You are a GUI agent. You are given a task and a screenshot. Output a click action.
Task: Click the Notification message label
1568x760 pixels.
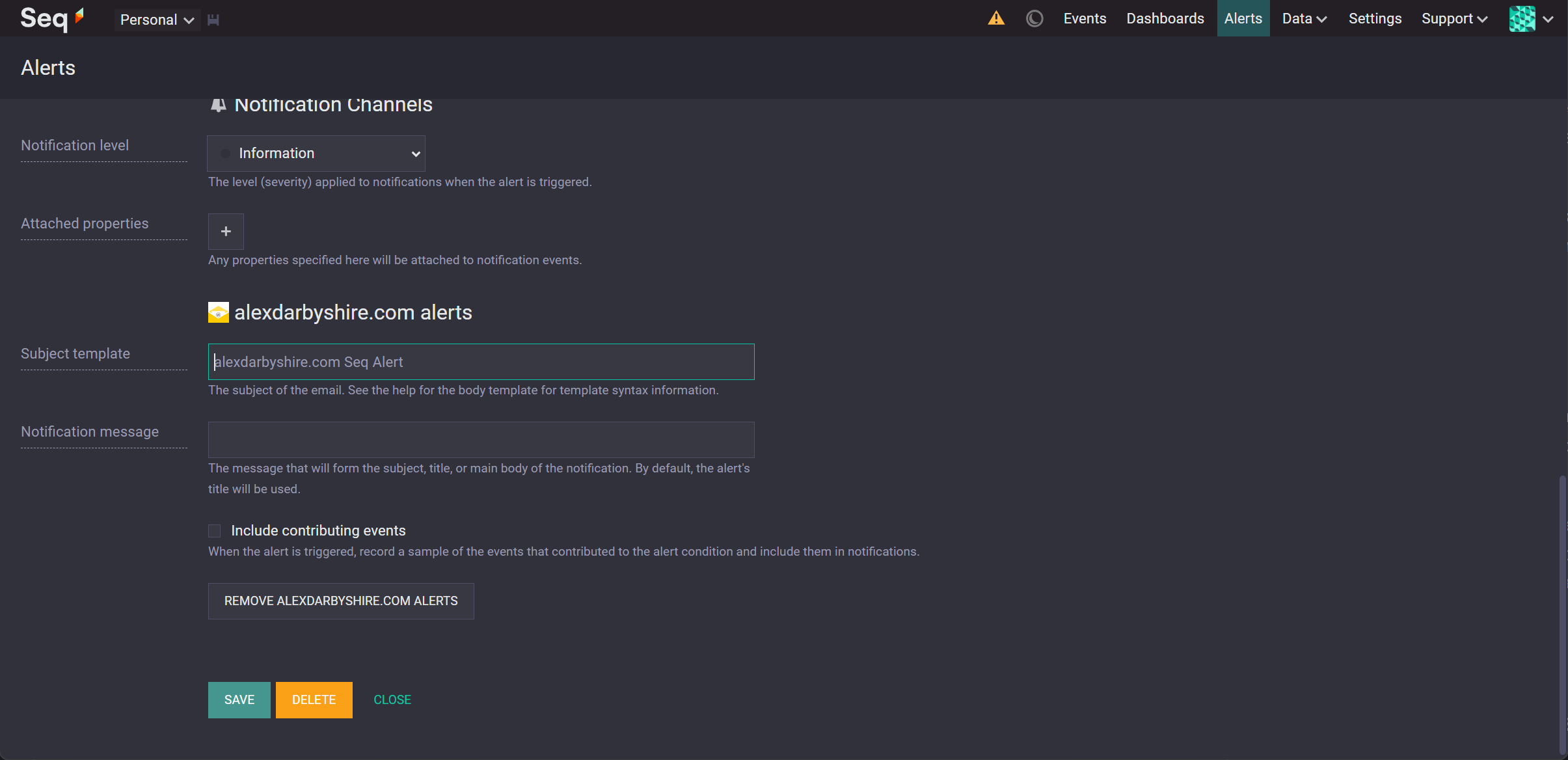pos(90,431)
